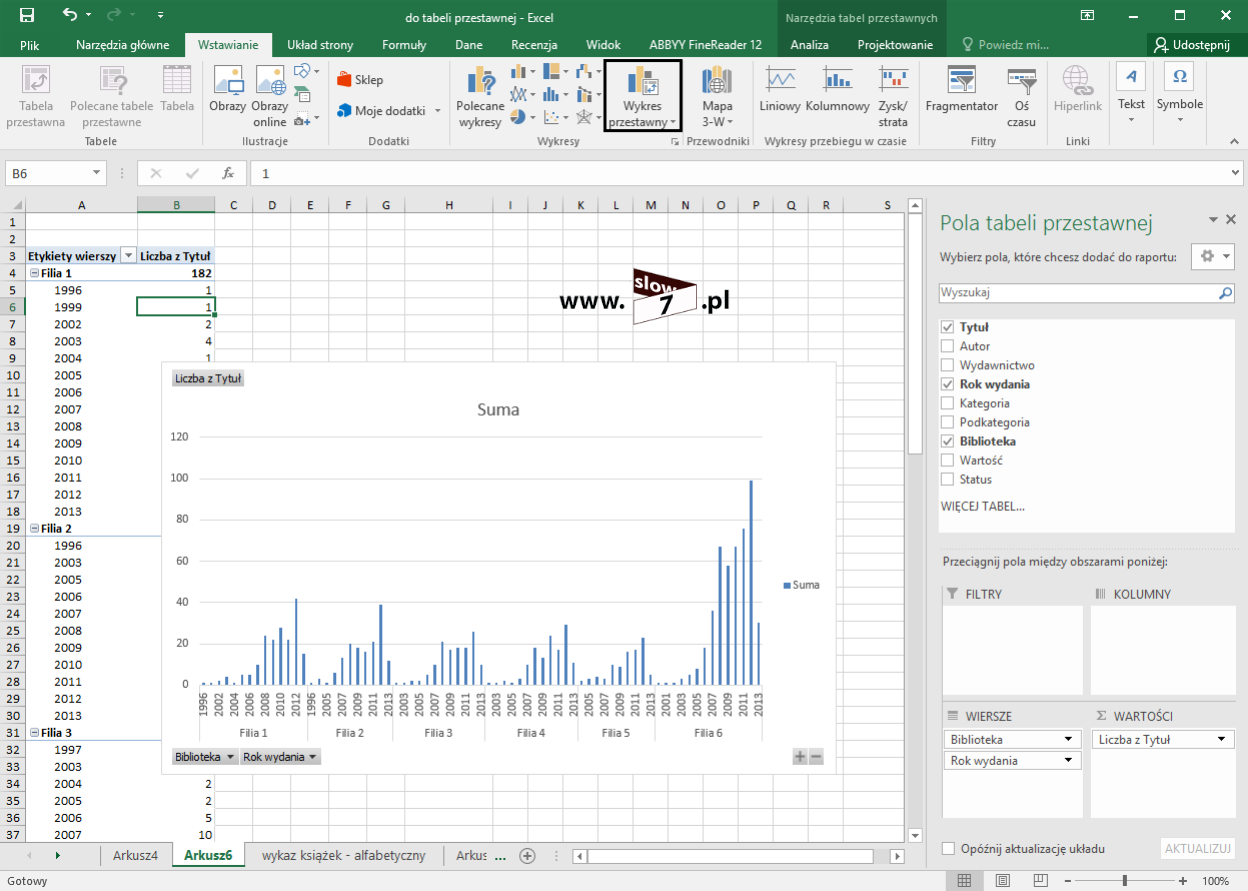Click the zoom in plus button

coord(1183,881)
